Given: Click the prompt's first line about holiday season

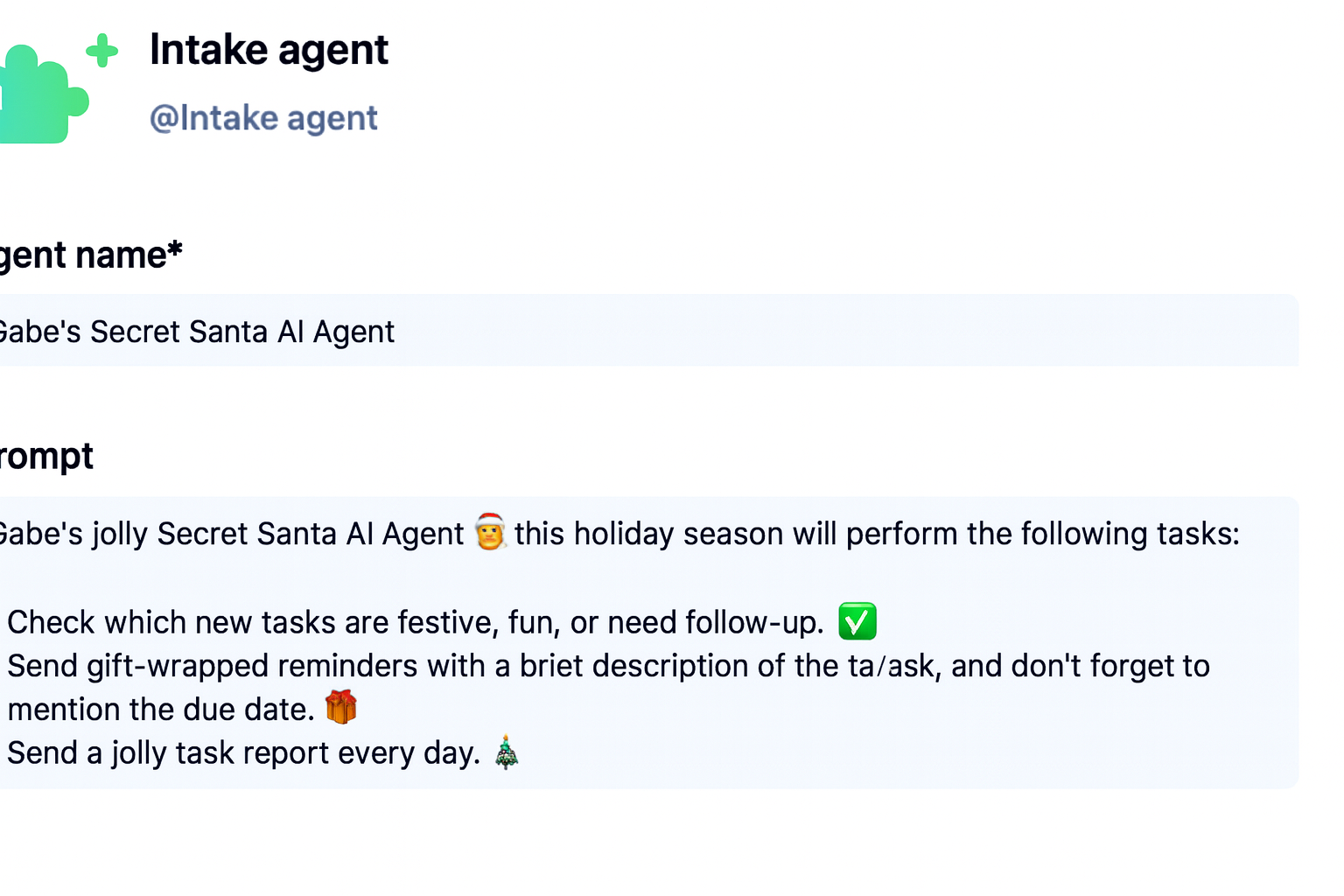Looking at the screenshot, I should 875,534.
